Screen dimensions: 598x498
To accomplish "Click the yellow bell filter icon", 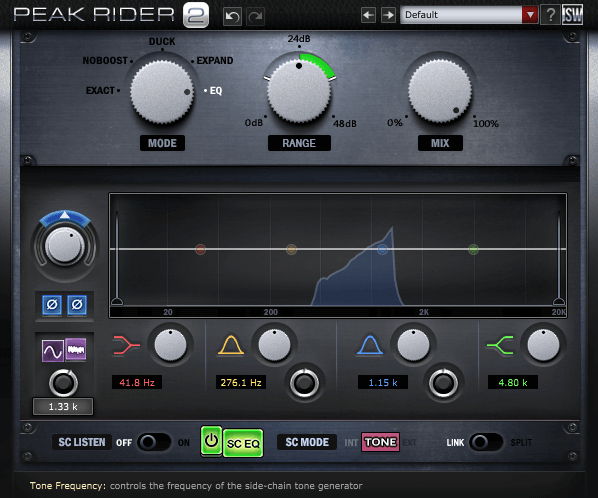I will click(231, 345).
